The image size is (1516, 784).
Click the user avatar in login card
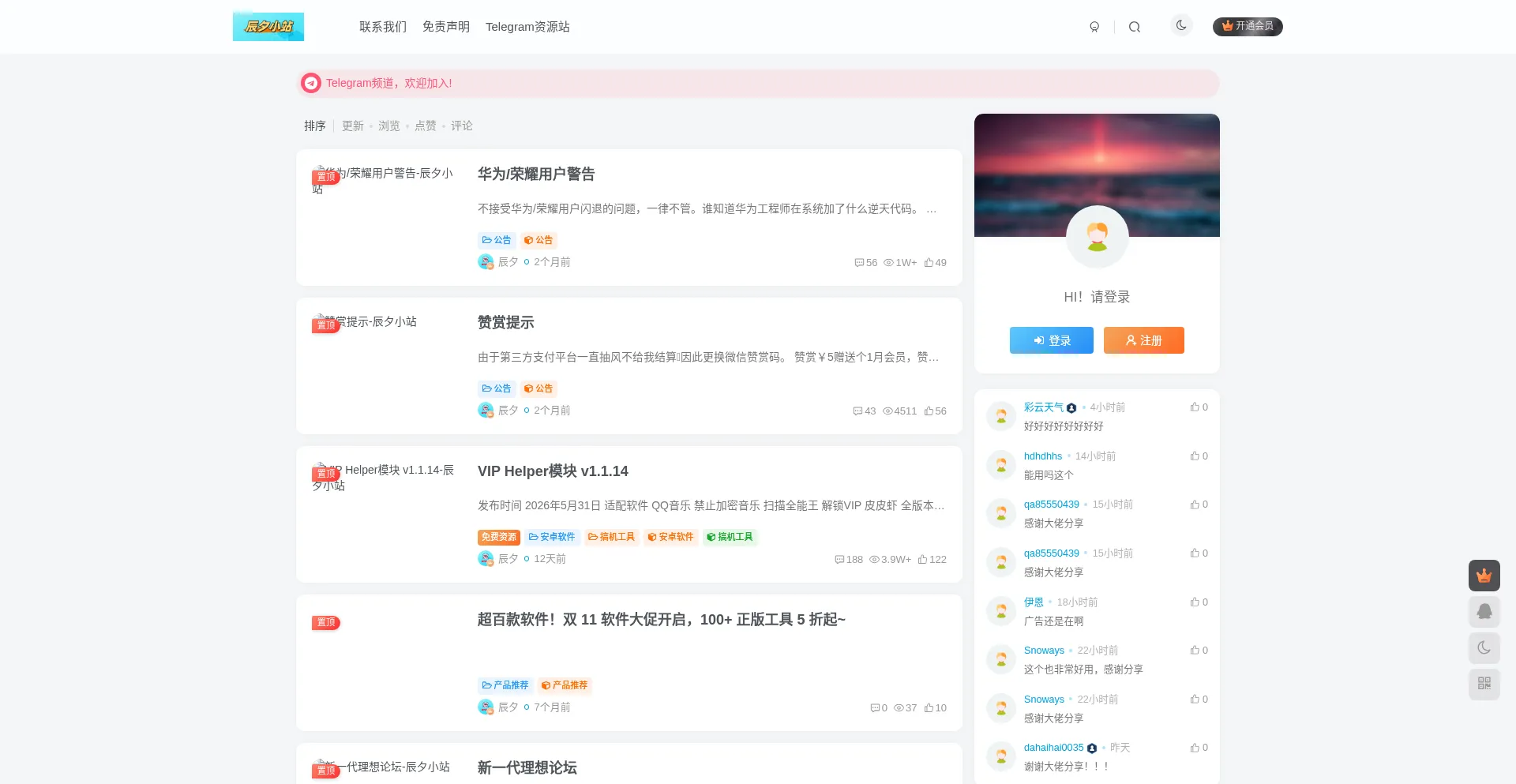(x=1098, y=236)
